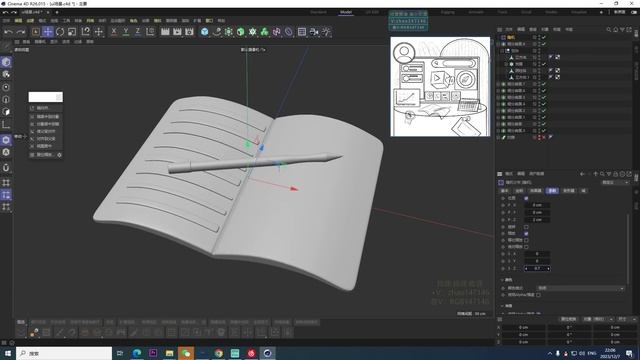The image size is (640, 360).
Task: Click the reference sketch image thumbnail
Action: pos(440,87)
